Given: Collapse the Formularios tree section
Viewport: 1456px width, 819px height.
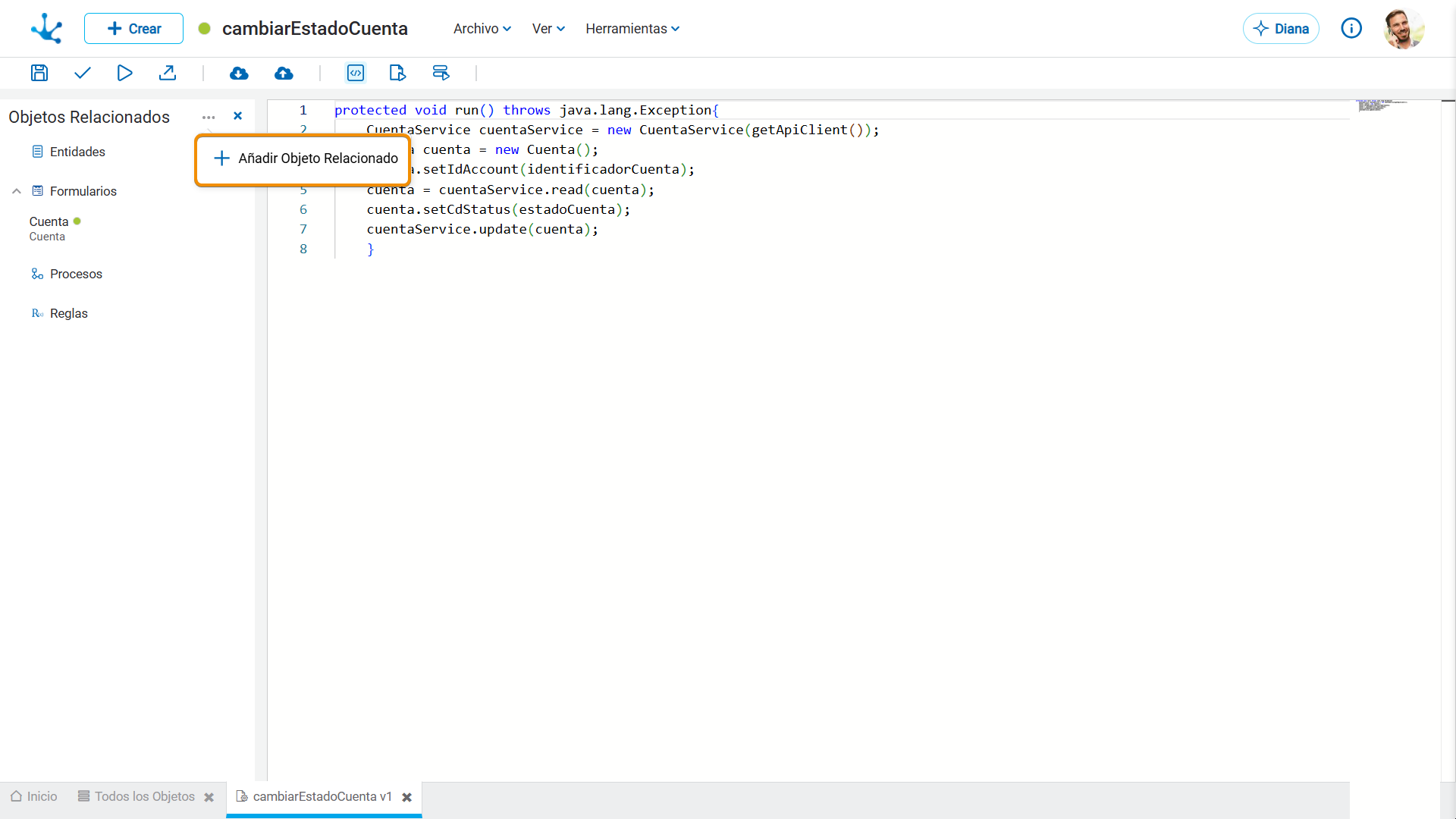Looking at the screenshot, I should point(17,191).
